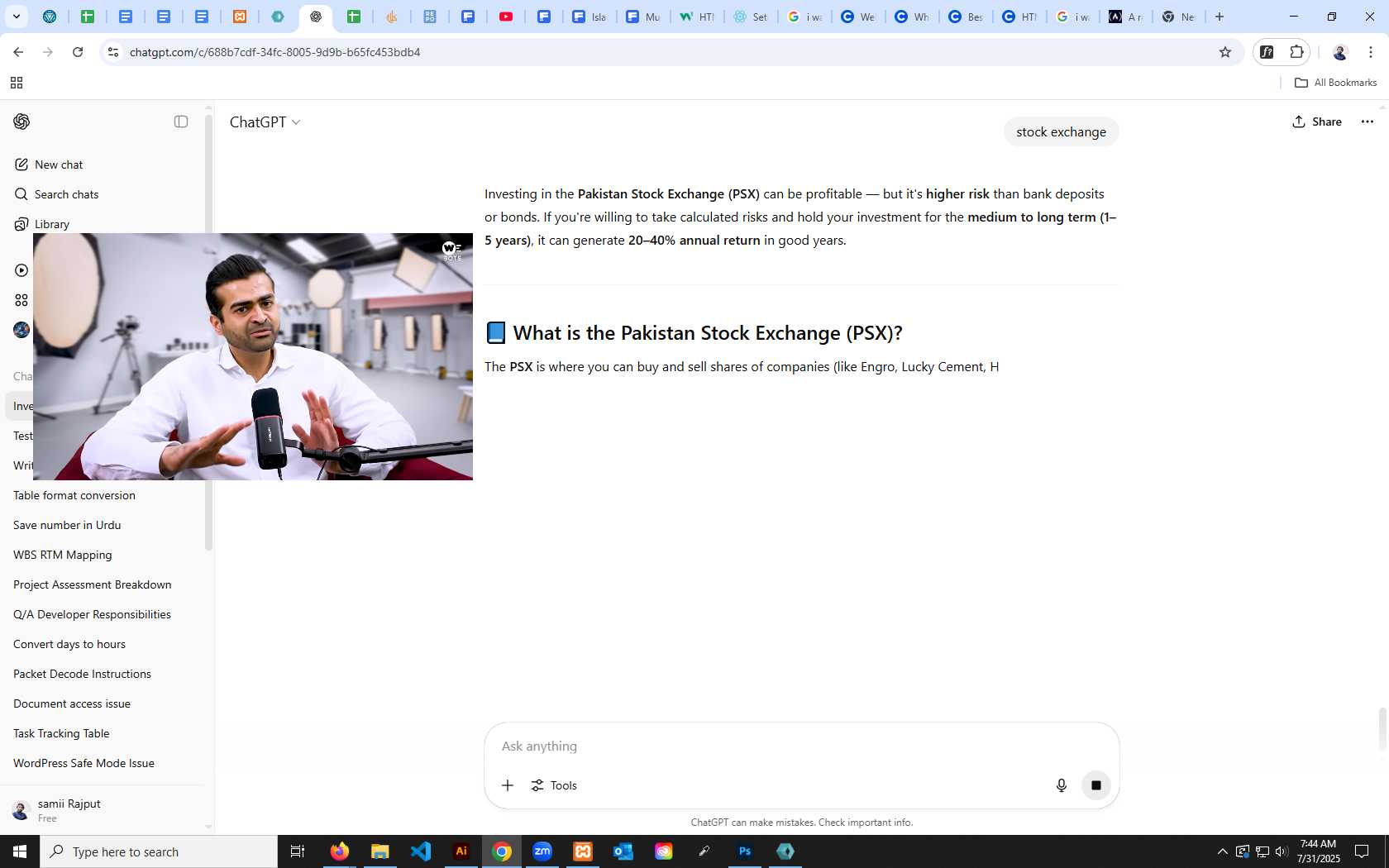
Task: Open the Chrome Extensions puzzle icon
Action: 1296,52
